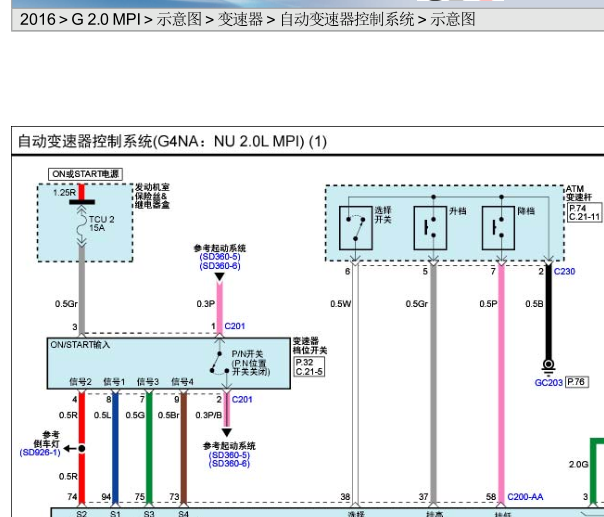Click the '信号2' terminal label
The height and width of the screenshot is (517, 604).
pyautogui.click(x=80, y=382)
